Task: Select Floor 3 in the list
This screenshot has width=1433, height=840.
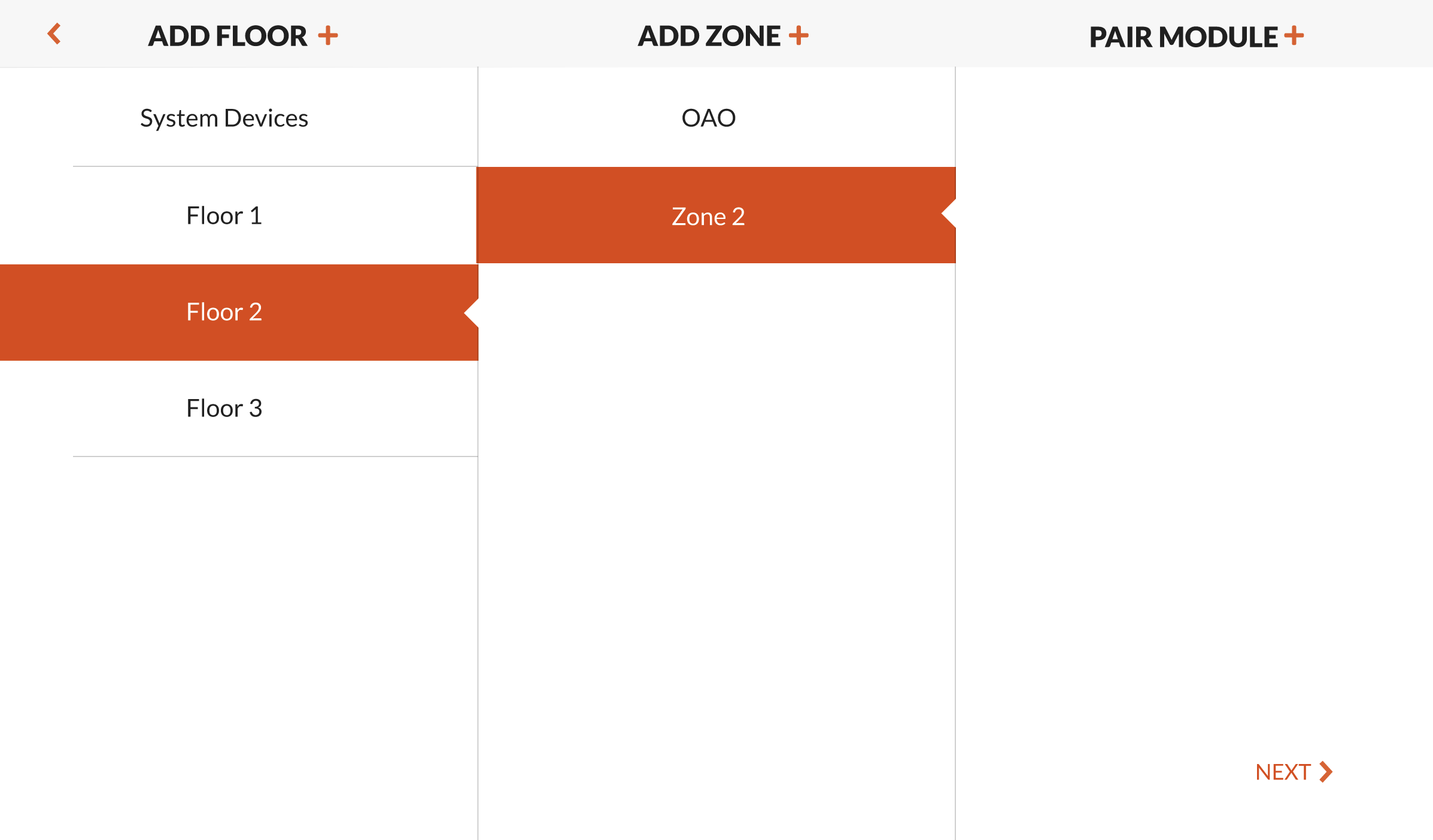Action: click(x=239, y=409)
